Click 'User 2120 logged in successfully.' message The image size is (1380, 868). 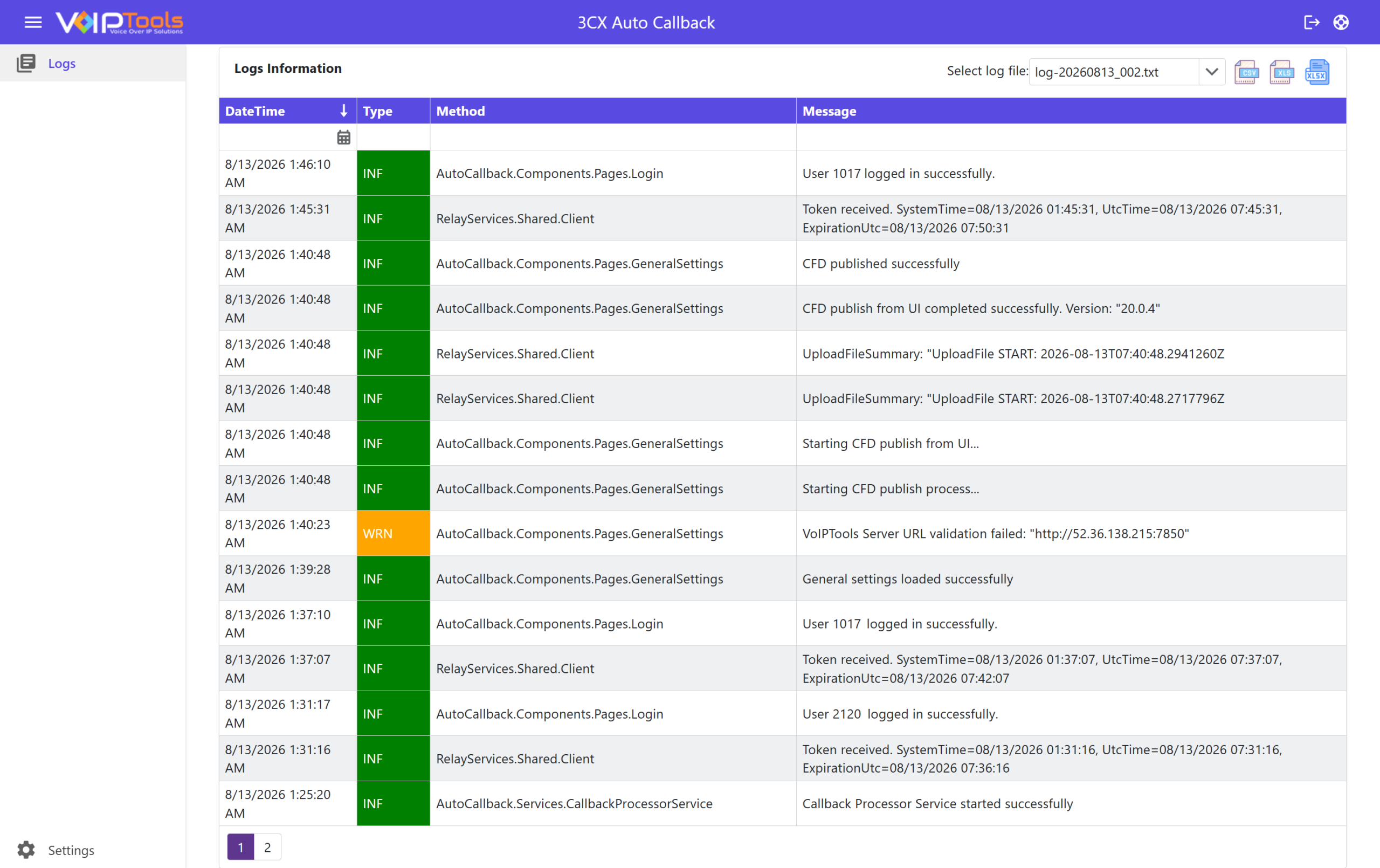point(900,713)
